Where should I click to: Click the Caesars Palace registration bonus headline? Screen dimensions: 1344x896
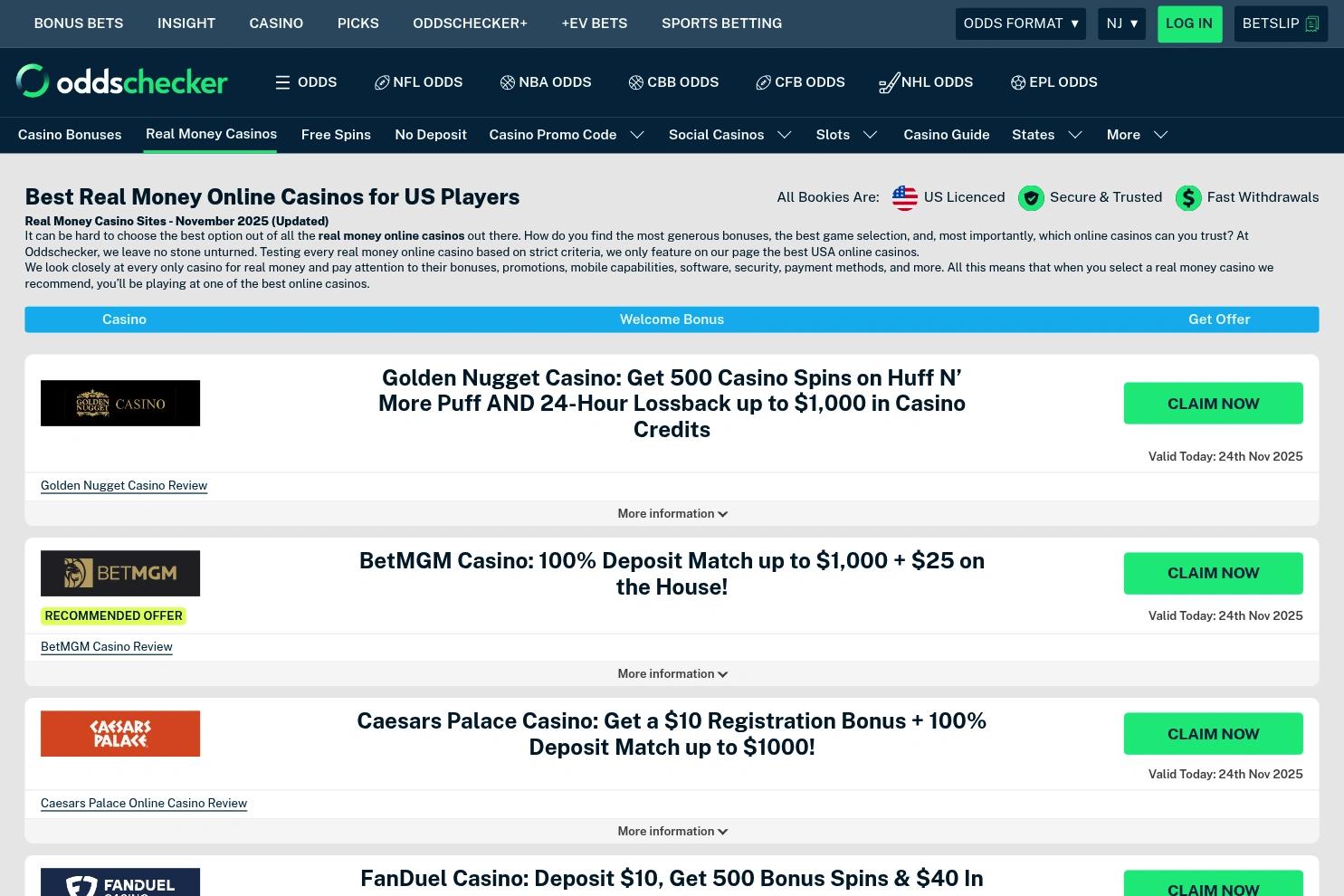tap(672, 734)
